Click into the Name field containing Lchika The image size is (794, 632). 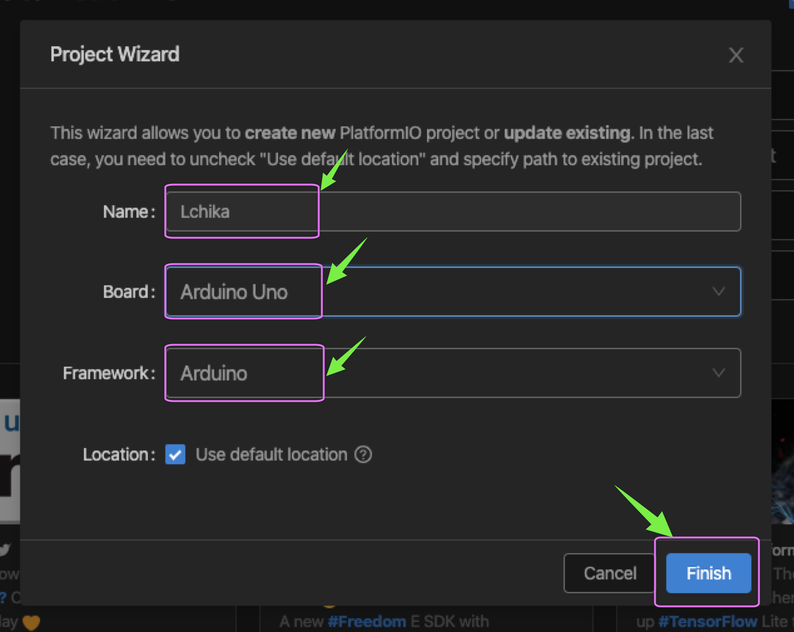452,212
